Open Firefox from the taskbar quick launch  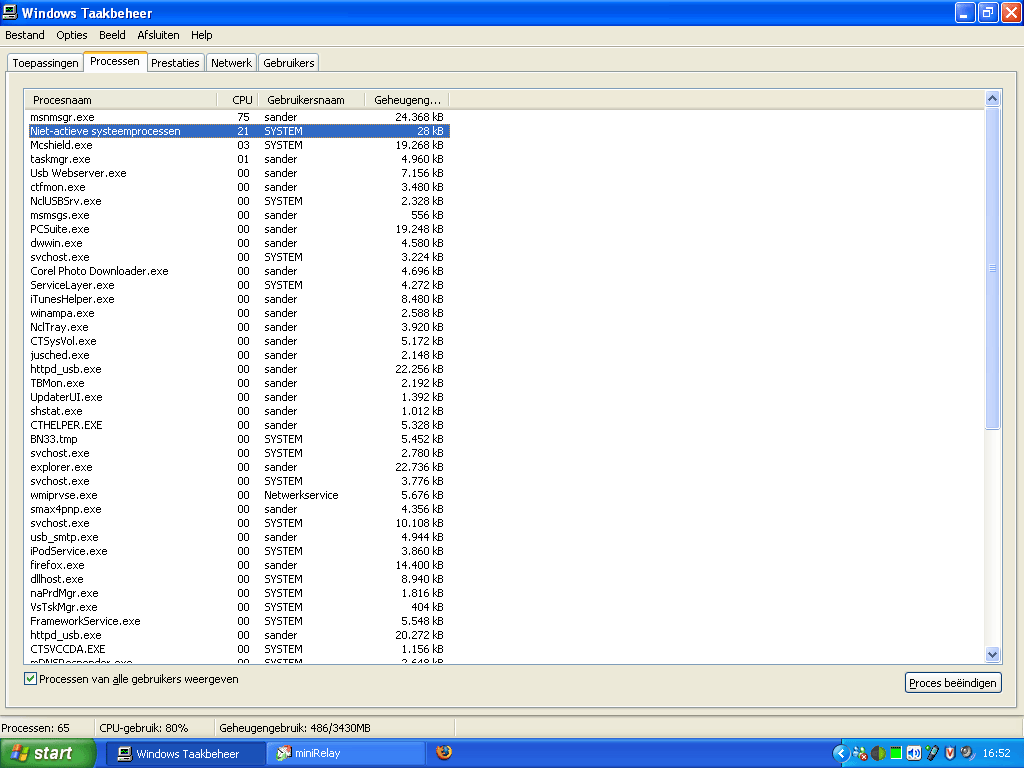tap(443, 752)
